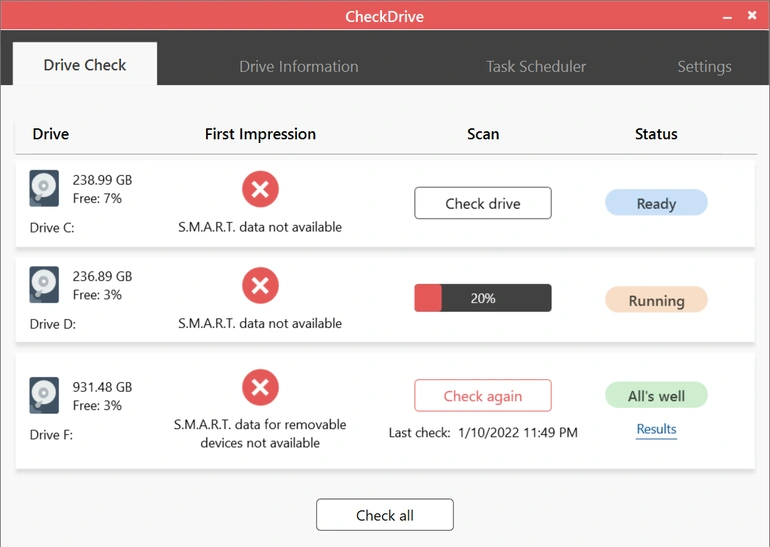Screen dimensions: 770x547
Task: Click the Check all button
Action: (x=385, y=515)
